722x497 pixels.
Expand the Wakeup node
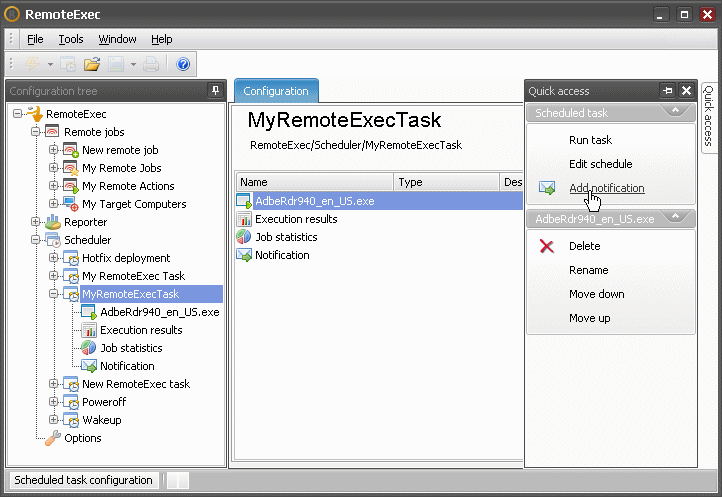[x=53, y=419]
